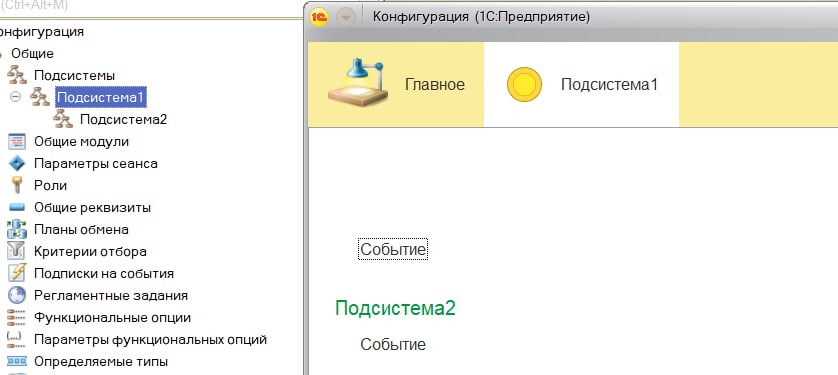Click the Подсистема2 tree node icon

click(63, 119)
